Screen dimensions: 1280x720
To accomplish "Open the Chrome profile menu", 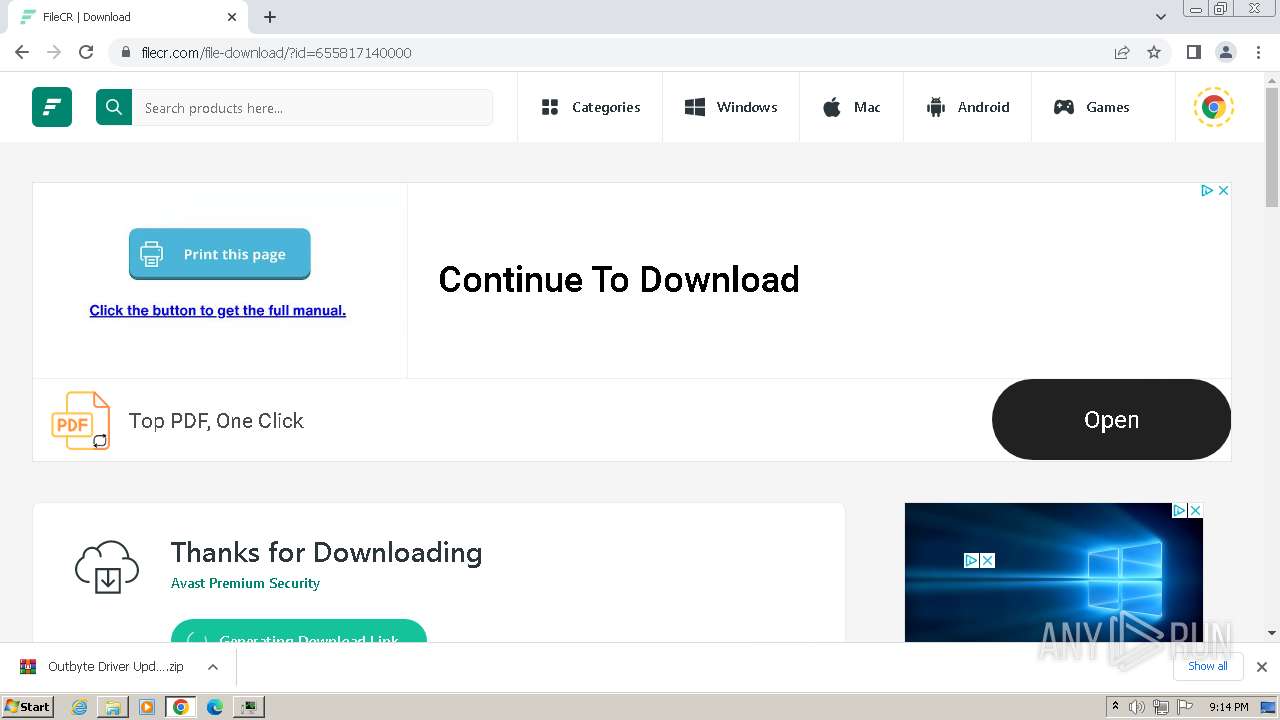I will (1225, 52).
